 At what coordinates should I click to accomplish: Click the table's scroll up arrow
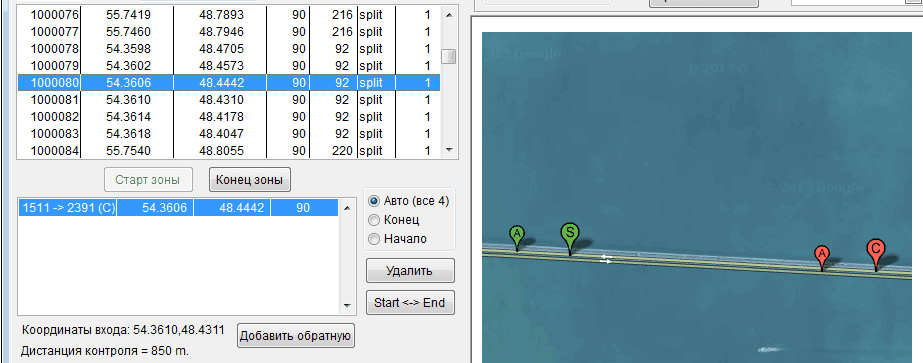pyautogui.click(x=449, y=14)
